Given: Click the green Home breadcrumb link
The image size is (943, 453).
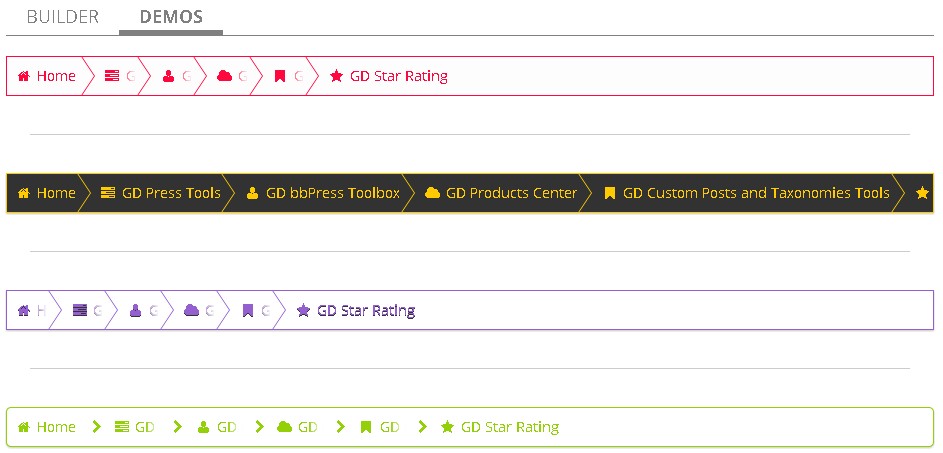Looking at the screenshot, I should click(47, 427).
